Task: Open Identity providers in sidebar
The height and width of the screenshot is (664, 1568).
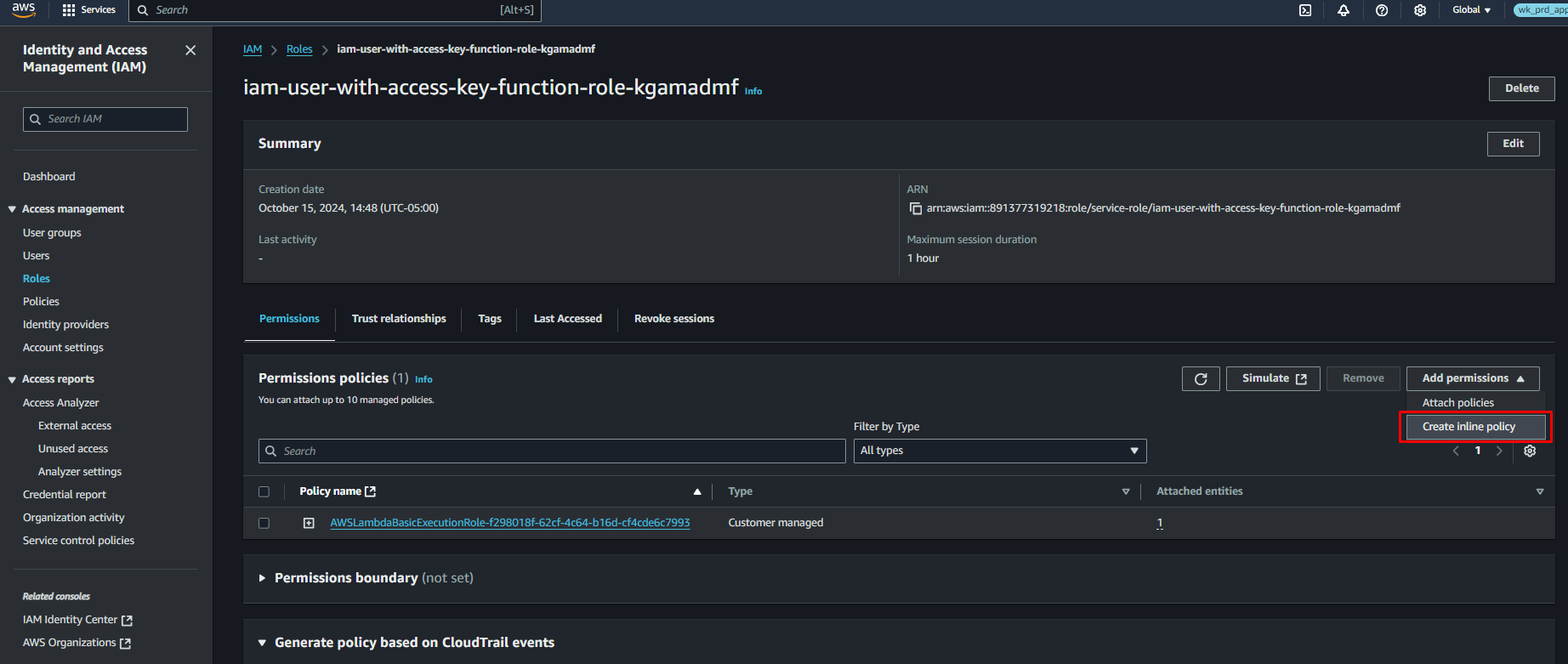Action: pyautogui.click(x=65, y=325)
